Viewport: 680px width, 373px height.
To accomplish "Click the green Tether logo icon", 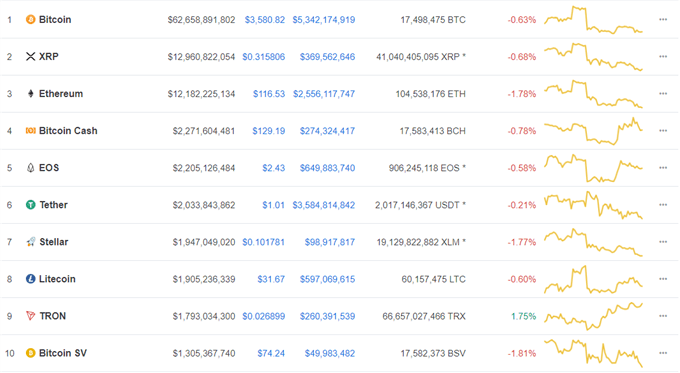I will point(30,205).
